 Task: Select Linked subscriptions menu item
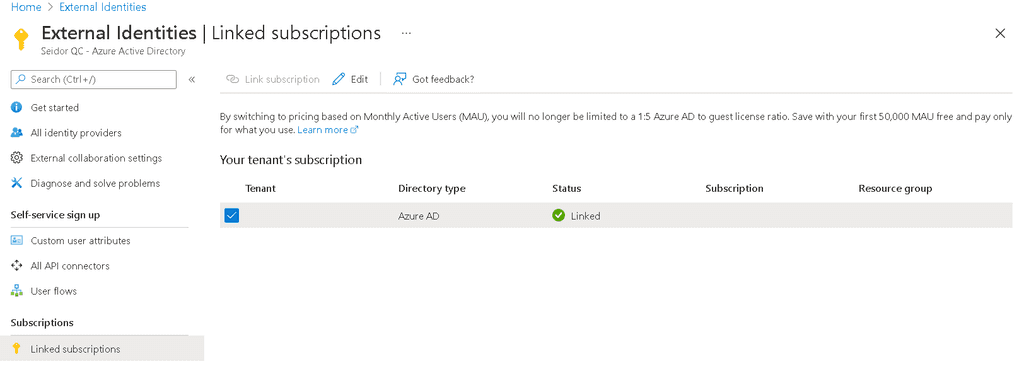102,349
